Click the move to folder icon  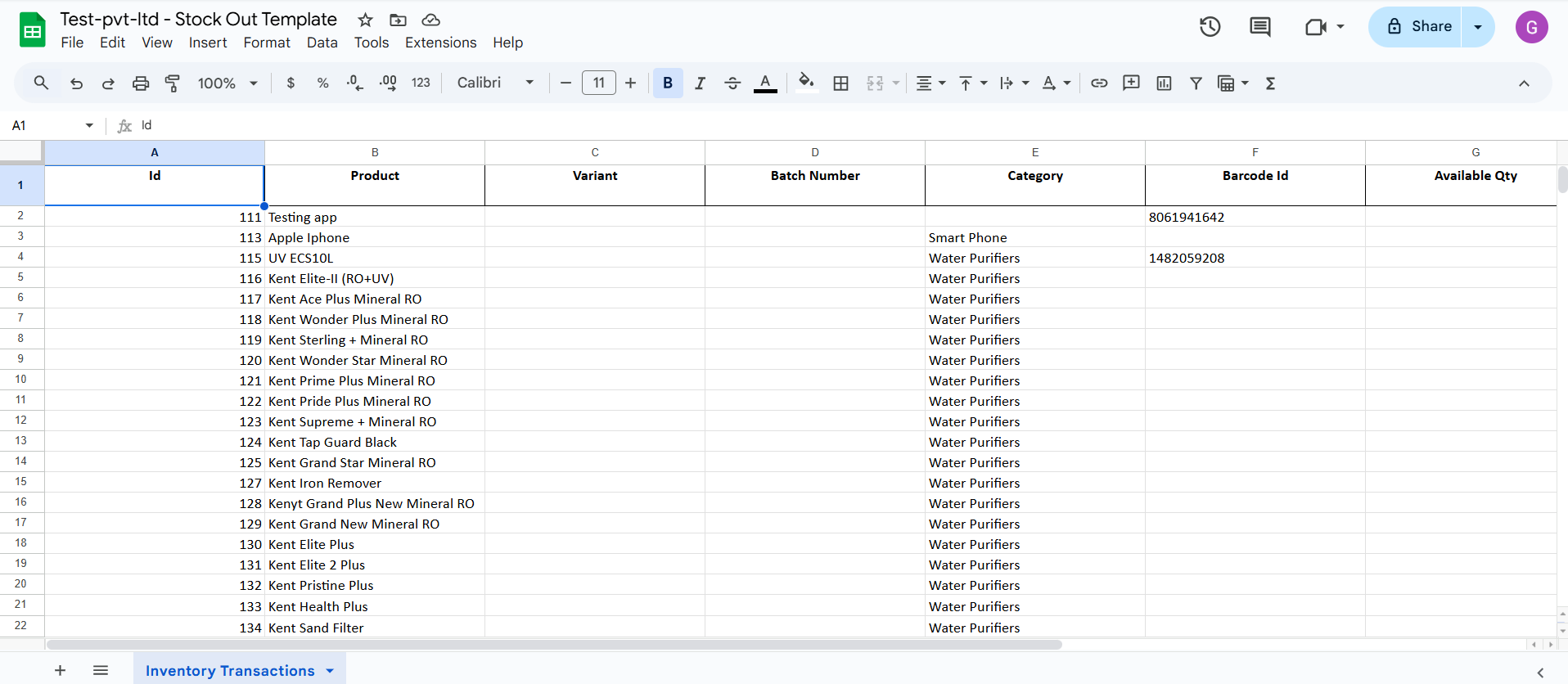click(x=398, y=20)
